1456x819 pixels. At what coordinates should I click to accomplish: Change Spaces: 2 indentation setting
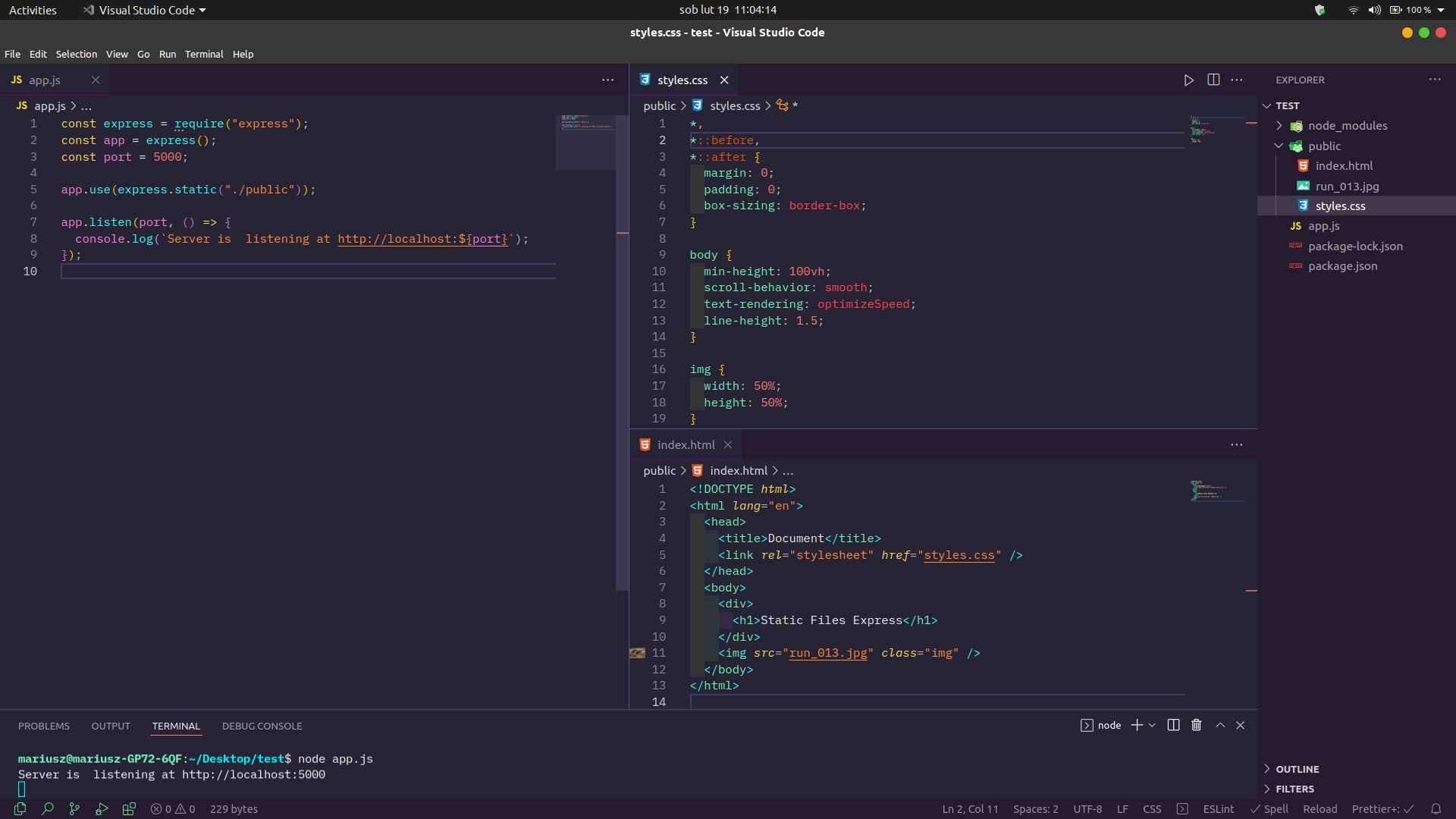coord(1036,809)
